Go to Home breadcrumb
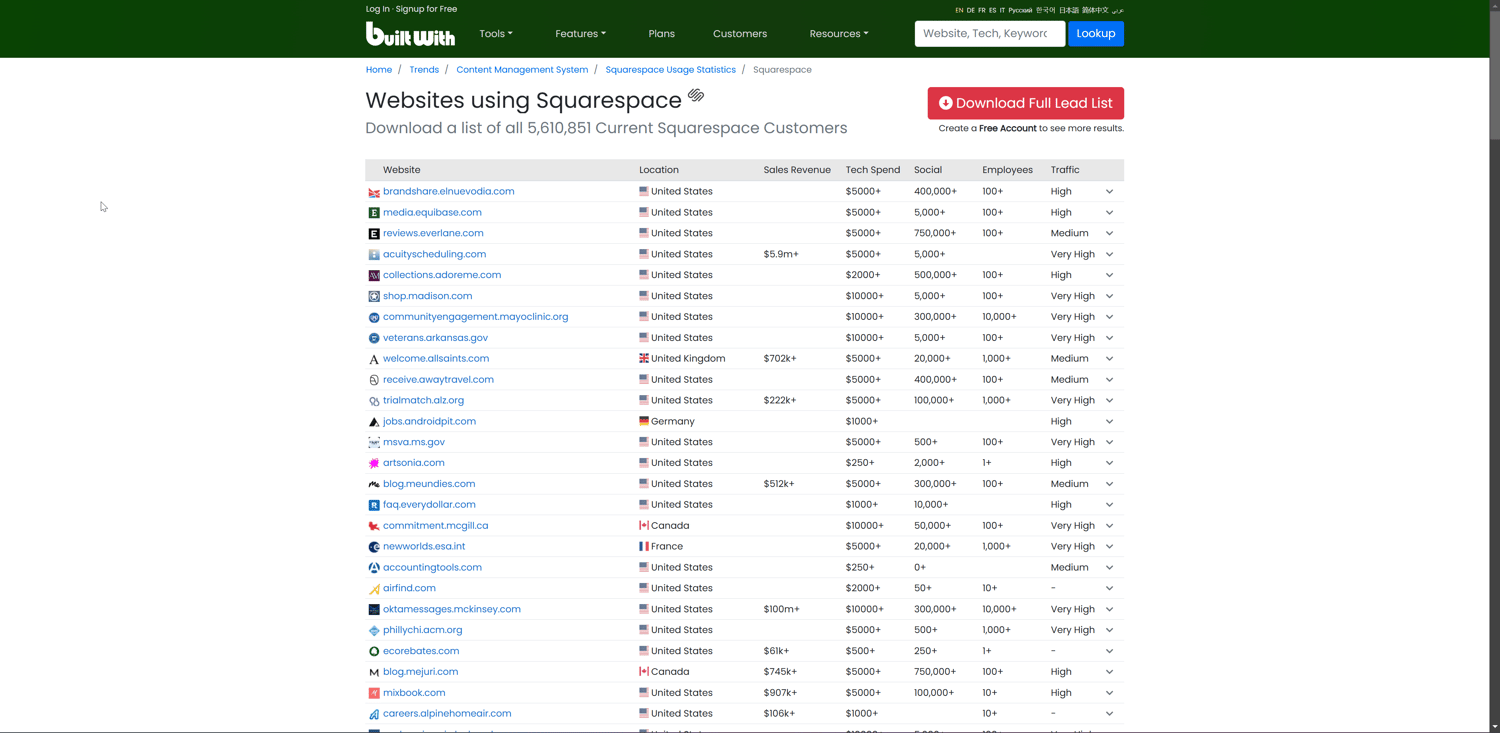This screenshot has height=733, width=1500. coord(379,70)
